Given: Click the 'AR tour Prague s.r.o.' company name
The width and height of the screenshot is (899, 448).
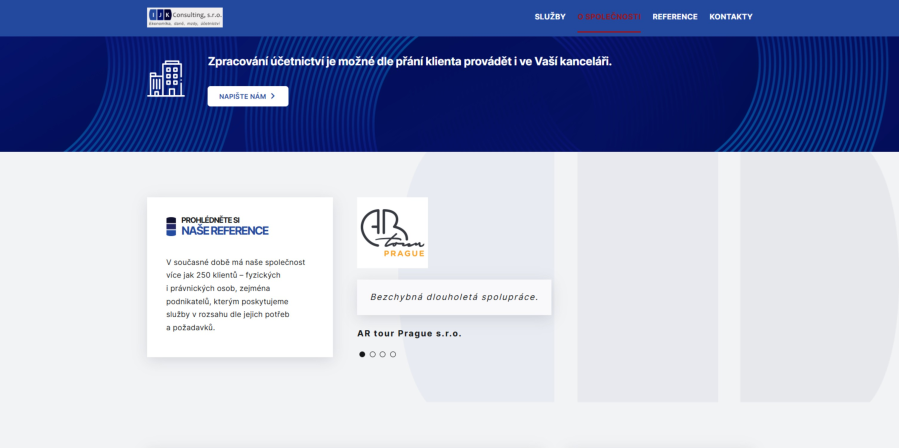Looking at the screenshot, I should [409, 333].
